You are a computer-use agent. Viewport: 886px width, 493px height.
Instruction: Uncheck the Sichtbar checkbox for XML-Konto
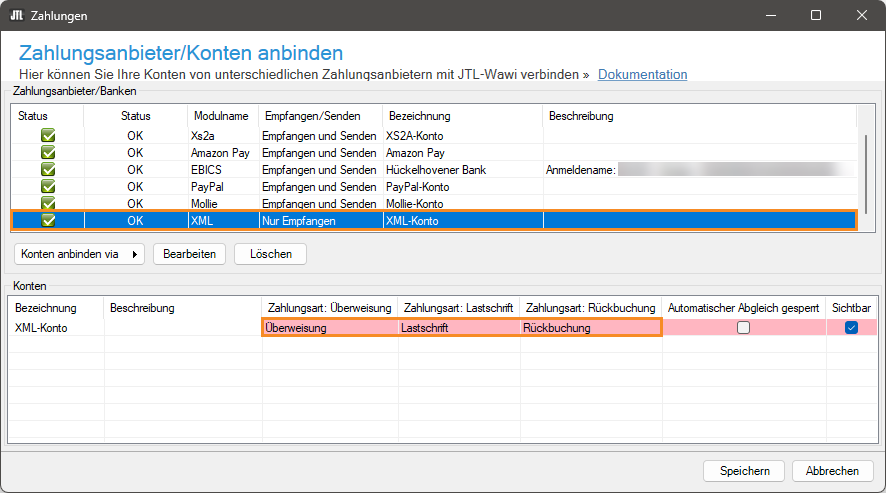[x=851, y=328]
